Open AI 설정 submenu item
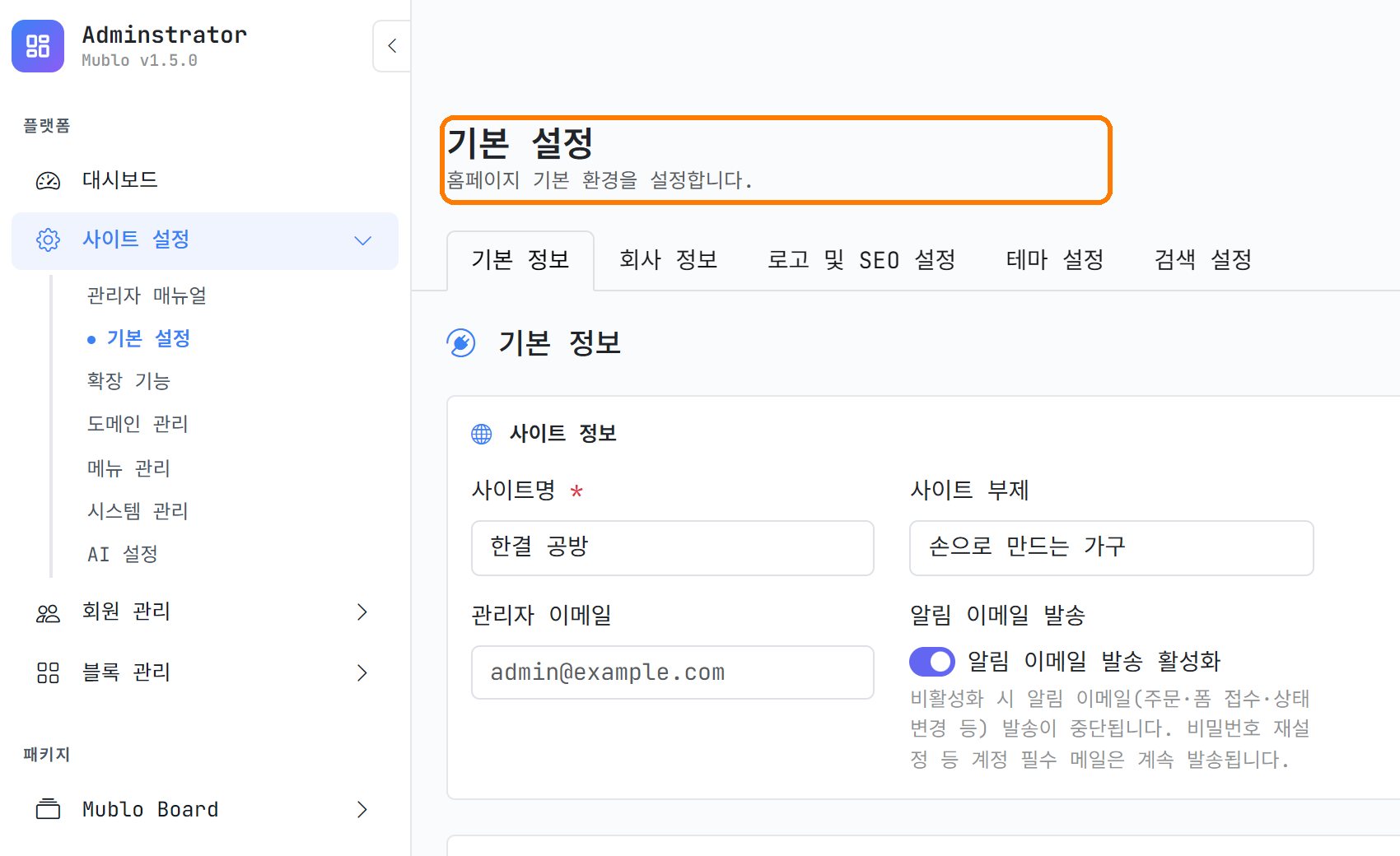1400x856 pixels. click(x=123, y=554)
